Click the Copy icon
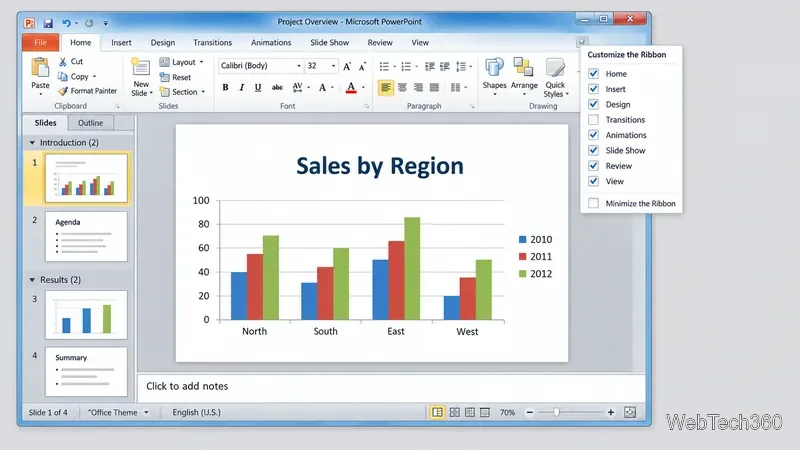Image resolution: width=800 pixels, height=450 pixels. [x=63, y=77]
